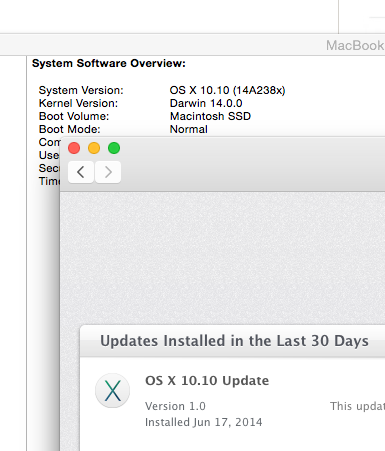Click System Version value OS X 10.10 (14A238x)

[x=227, y=90]
